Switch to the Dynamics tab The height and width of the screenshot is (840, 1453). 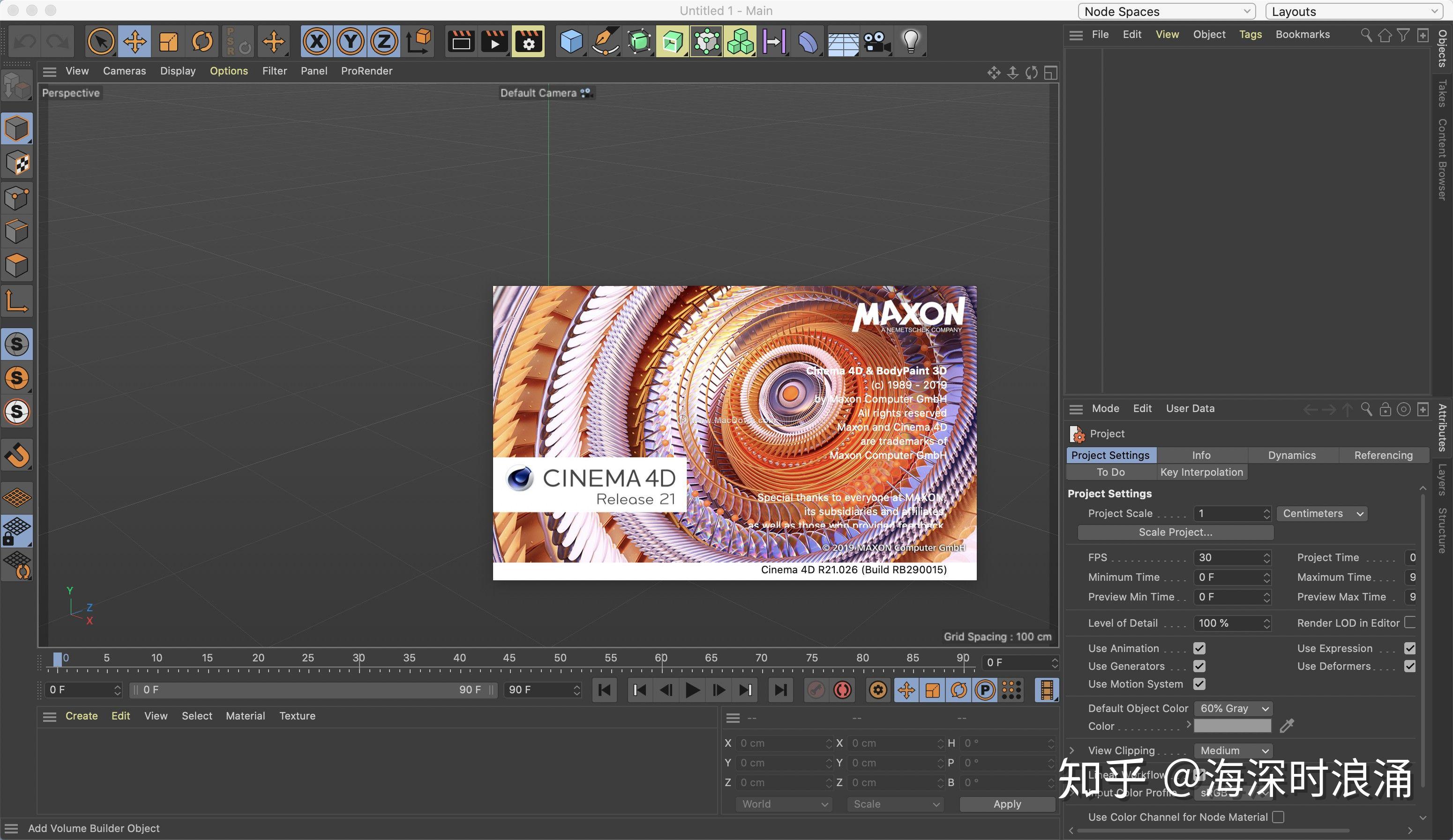pos(1292,455)
